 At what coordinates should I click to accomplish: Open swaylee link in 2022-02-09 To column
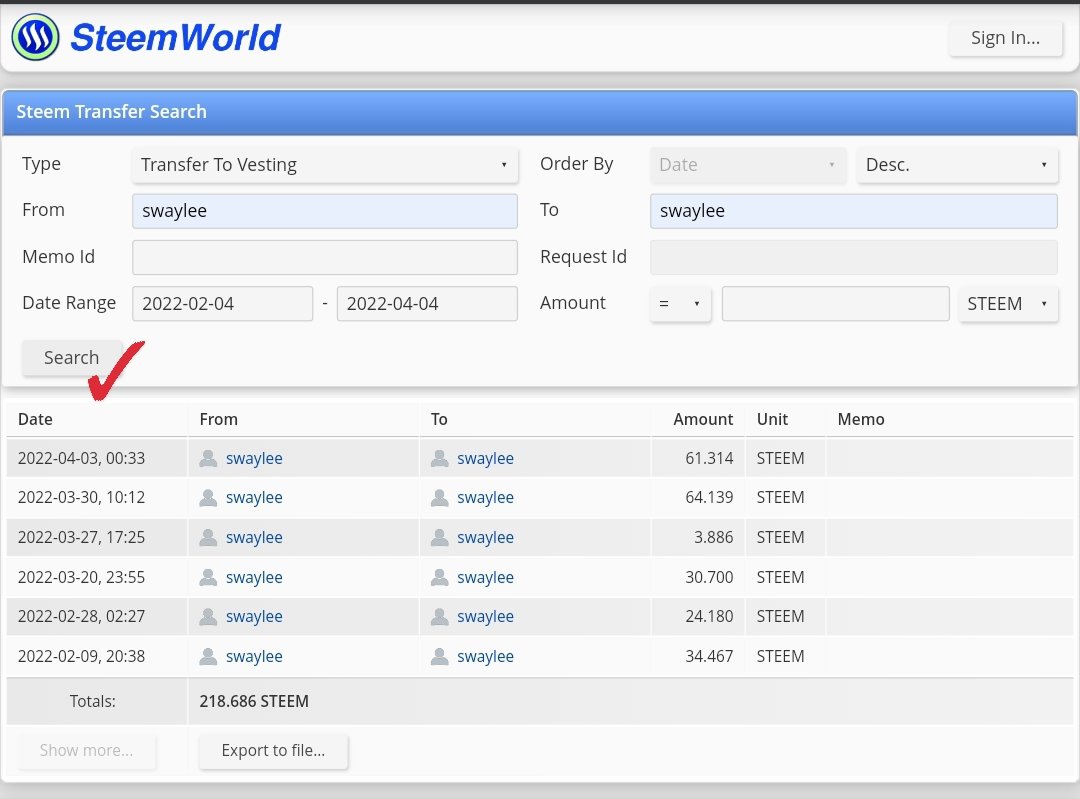click(485, 656)
